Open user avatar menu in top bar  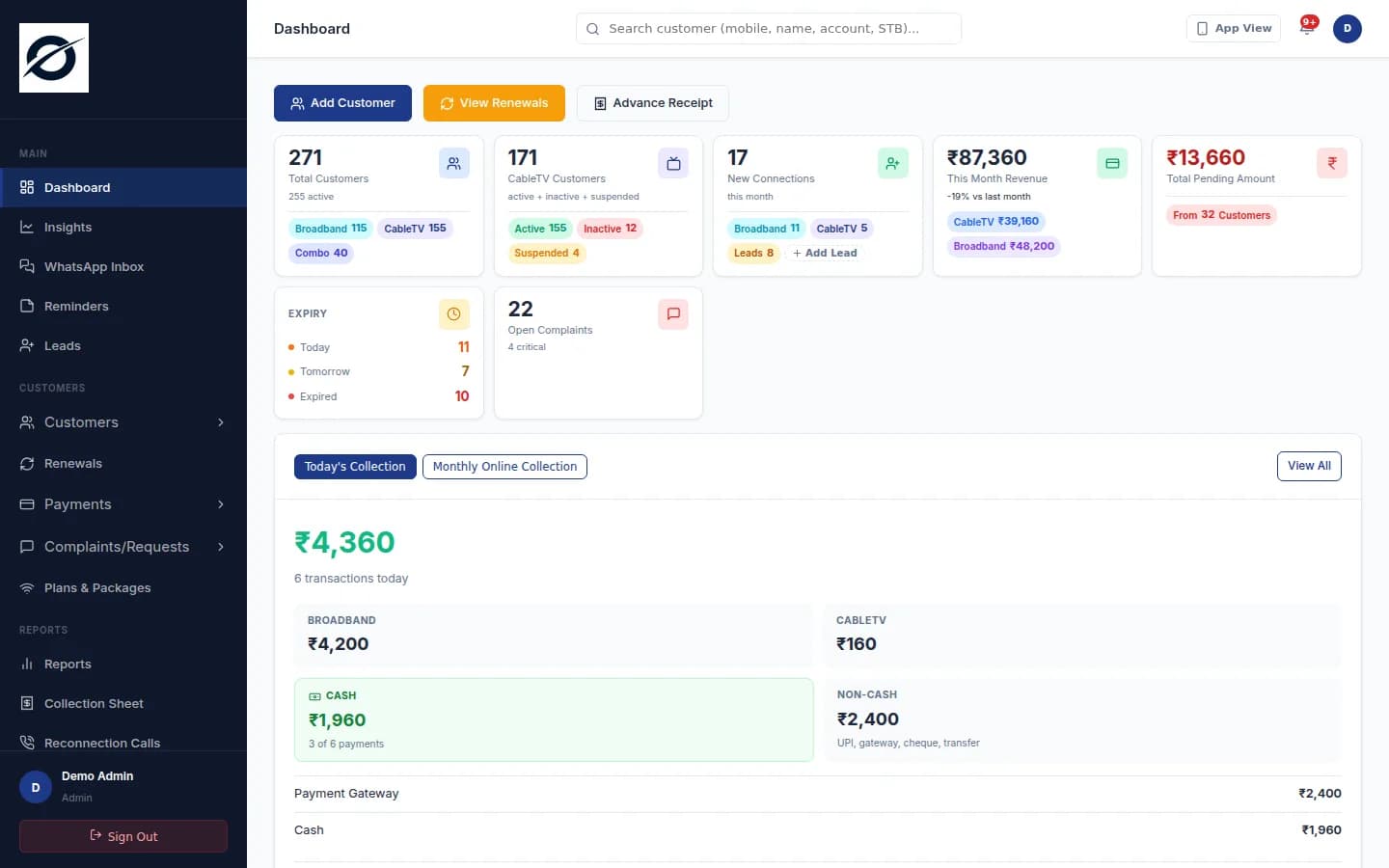coord(1348,28)
